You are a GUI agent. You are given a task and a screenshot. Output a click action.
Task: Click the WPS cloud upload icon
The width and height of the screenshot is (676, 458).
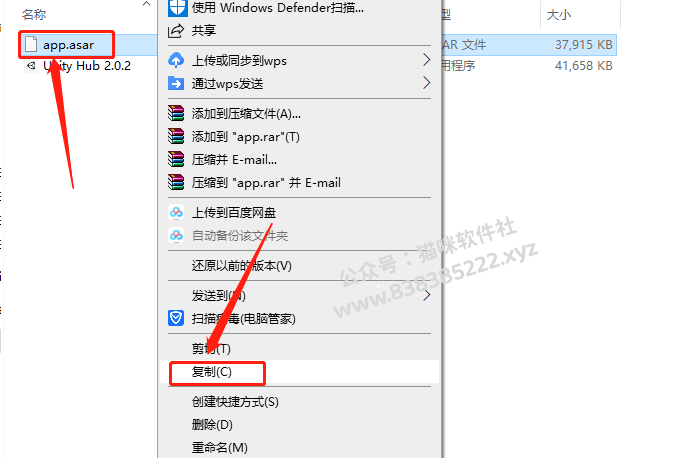(176, 60)
